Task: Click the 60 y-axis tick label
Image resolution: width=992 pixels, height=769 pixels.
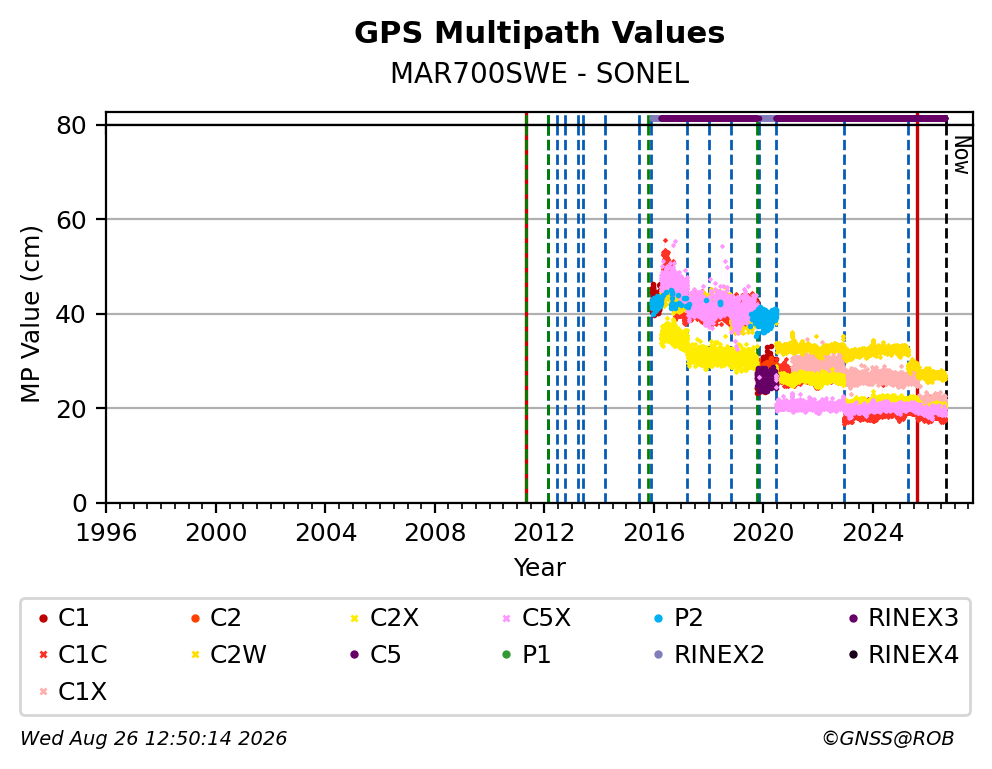Action: (71, 220)
